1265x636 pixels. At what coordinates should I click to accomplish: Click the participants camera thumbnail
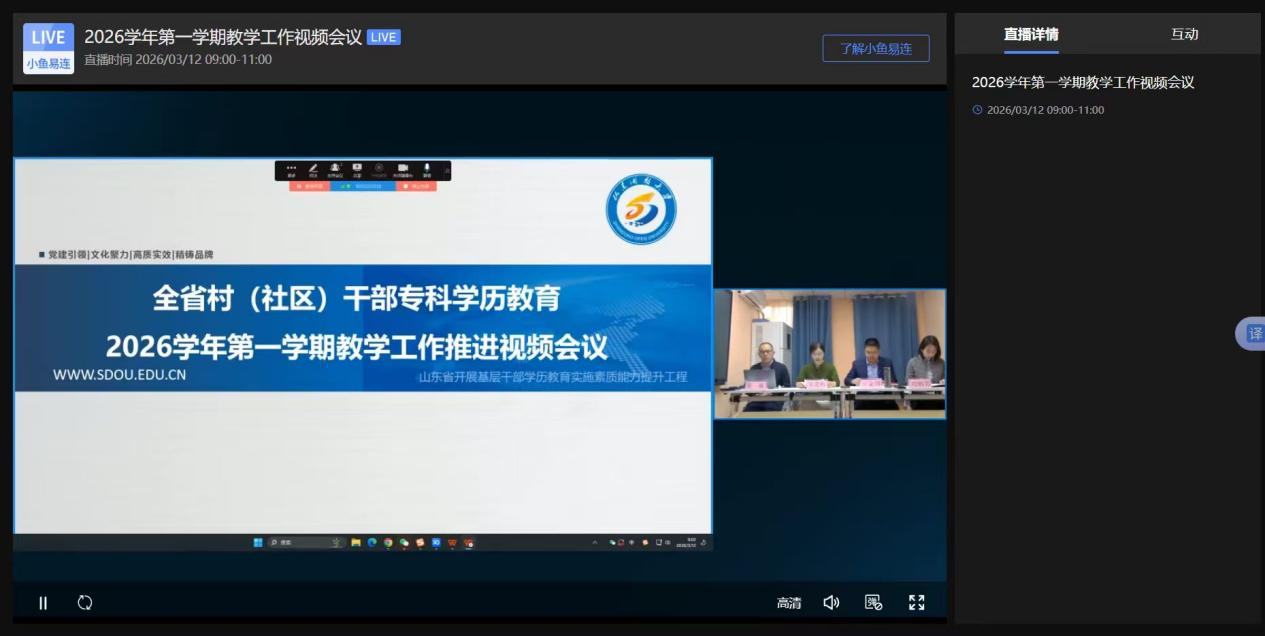(829, 353)
